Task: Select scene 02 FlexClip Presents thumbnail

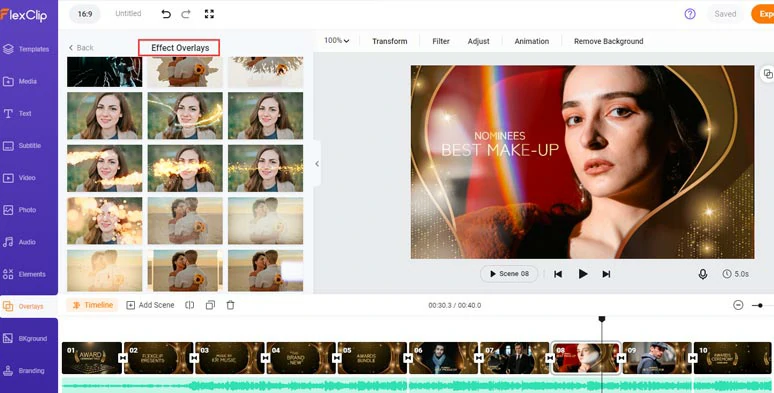Action: coord(158,358)
